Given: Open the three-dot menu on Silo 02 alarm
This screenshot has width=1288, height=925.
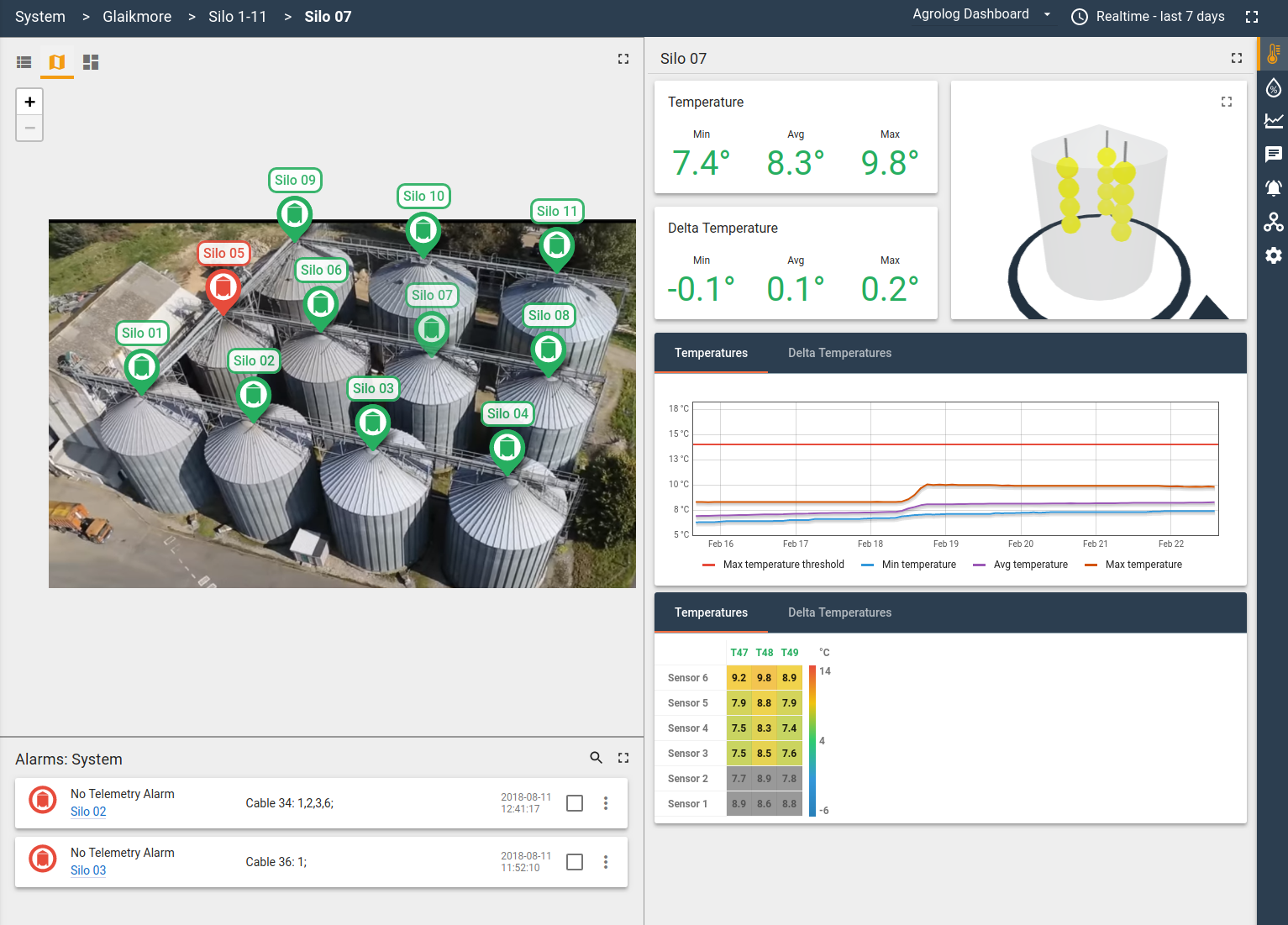Looking at the screenshot, I should (606, 803).
